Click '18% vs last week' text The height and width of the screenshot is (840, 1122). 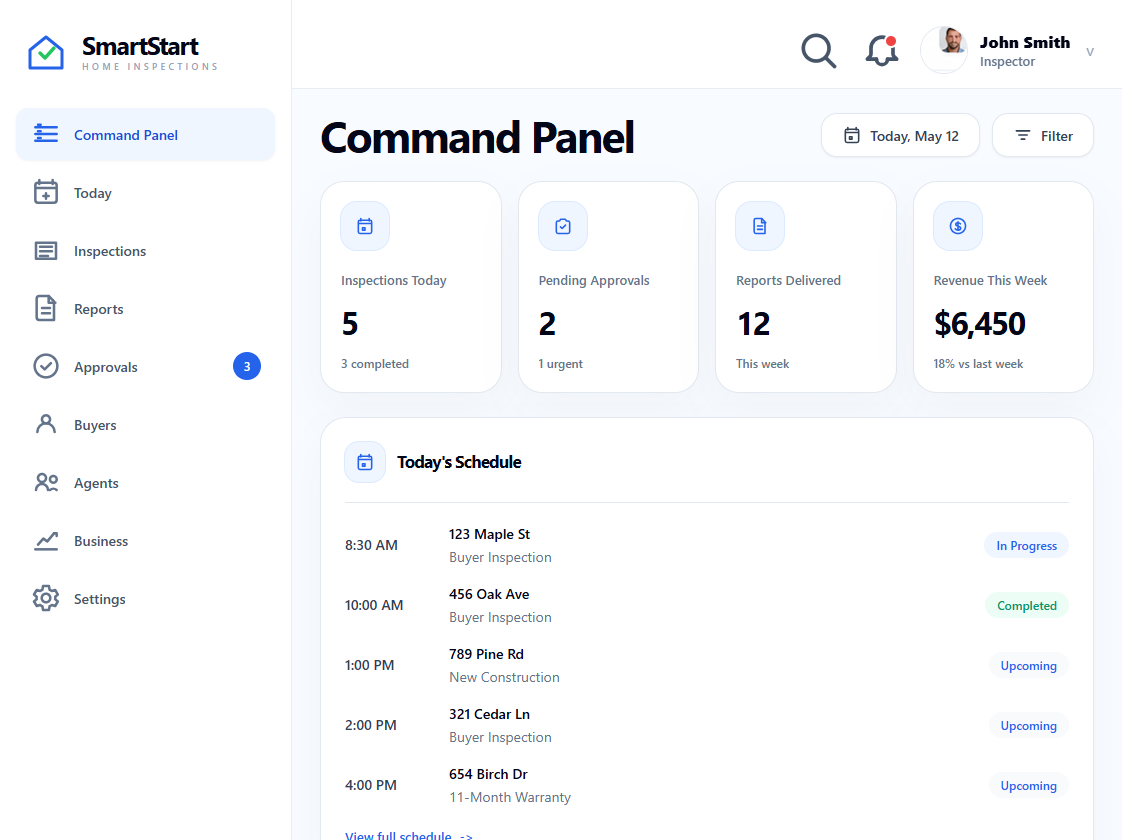978,363
